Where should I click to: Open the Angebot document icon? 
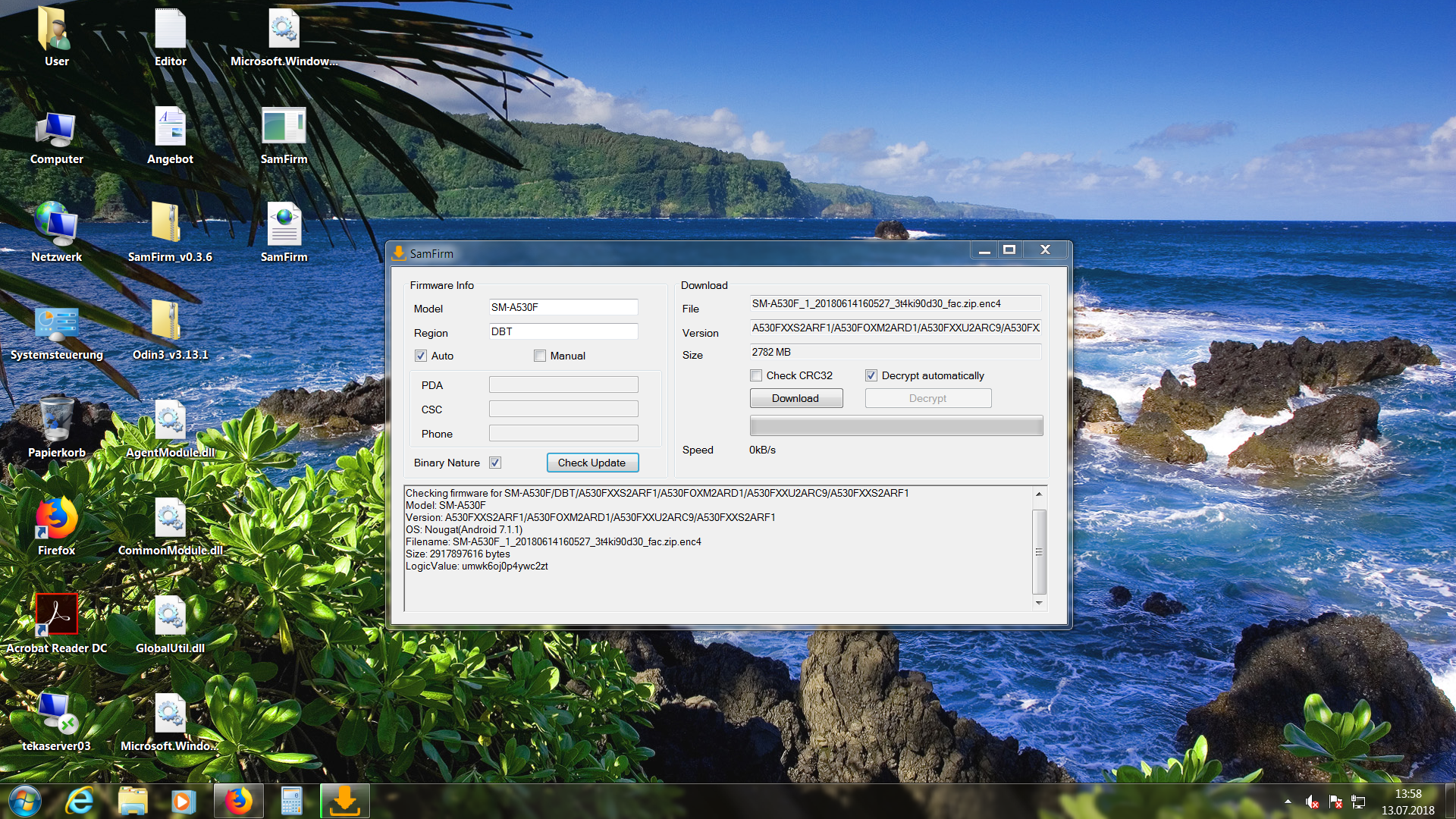(170, 136)
